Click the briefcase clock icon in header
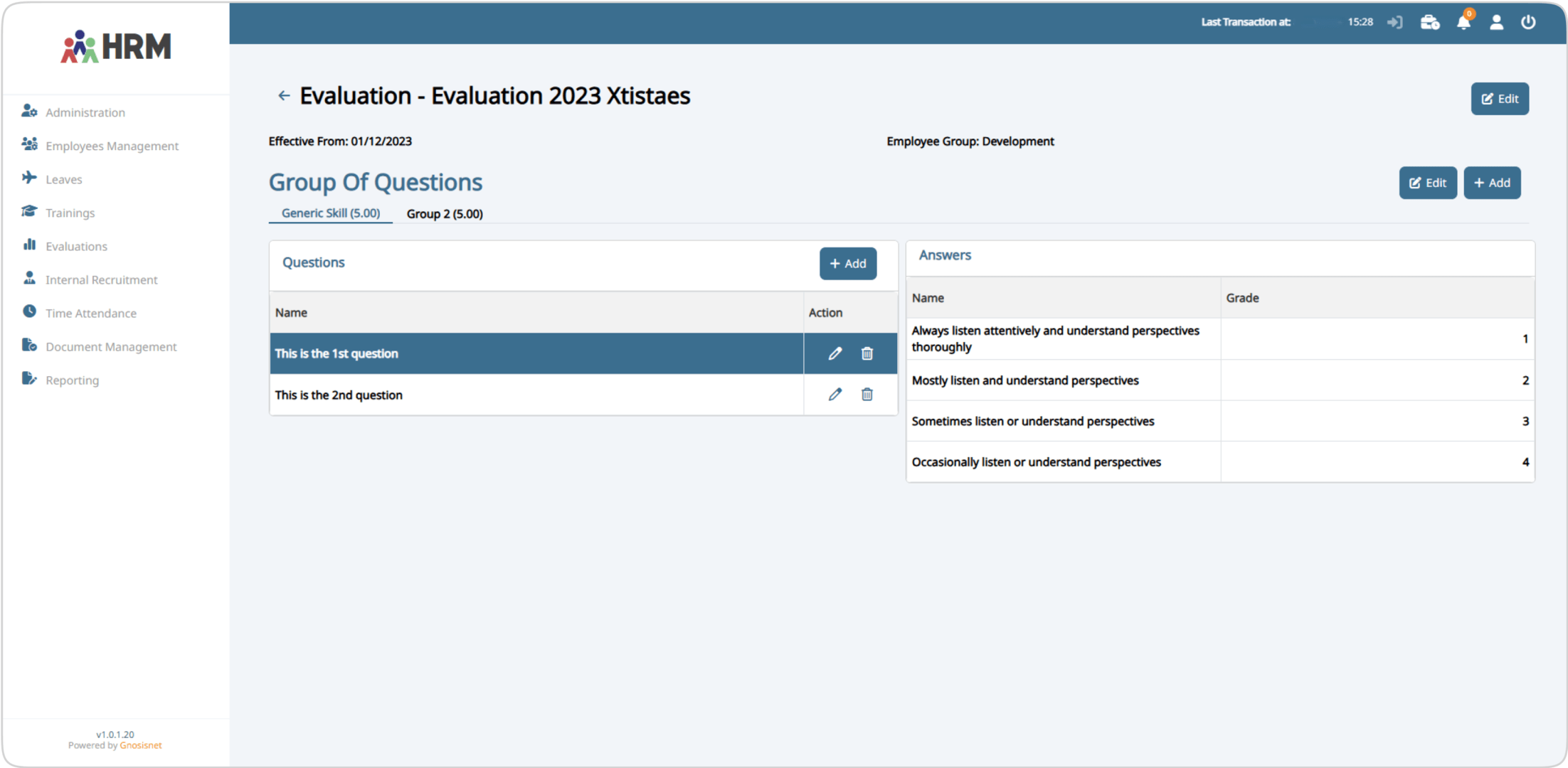 coord(1429,23)
